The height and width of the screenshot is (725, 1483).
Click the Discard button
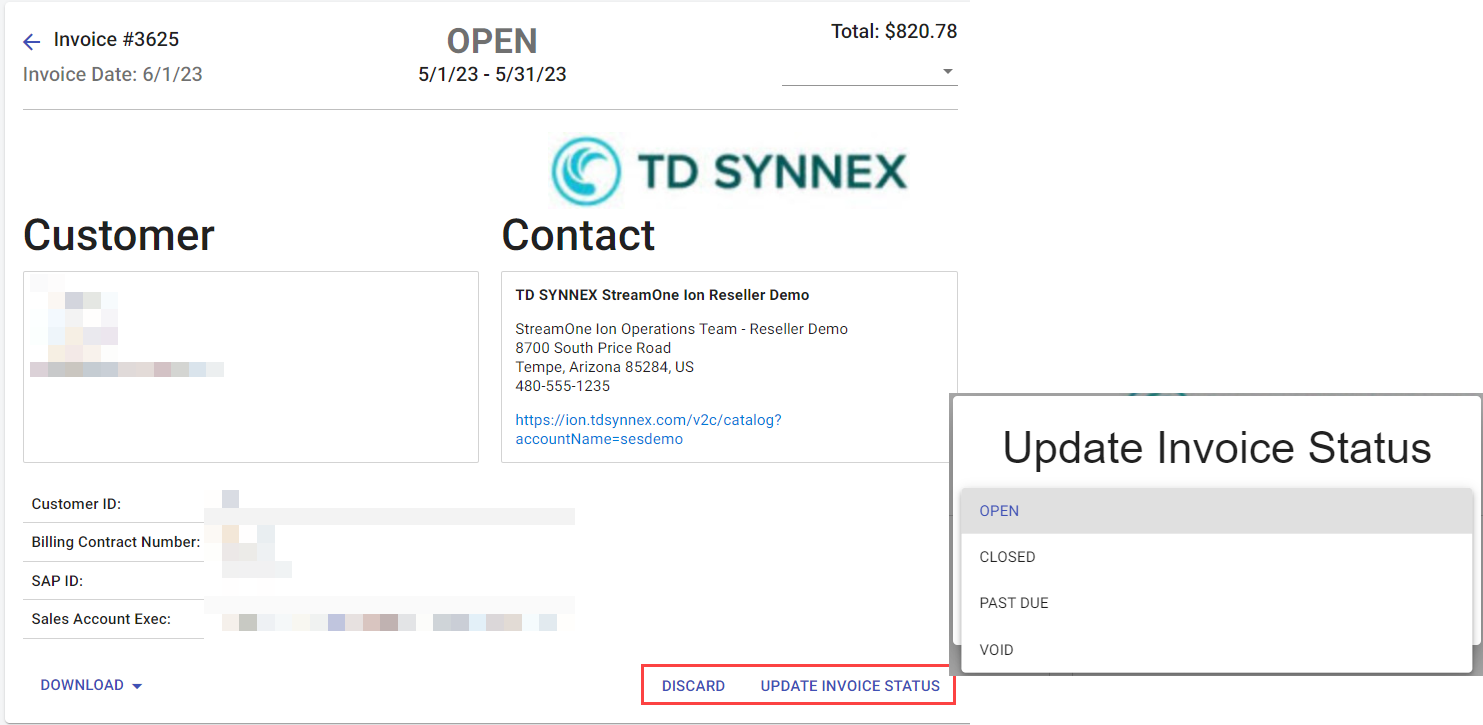tap(693, 686)
